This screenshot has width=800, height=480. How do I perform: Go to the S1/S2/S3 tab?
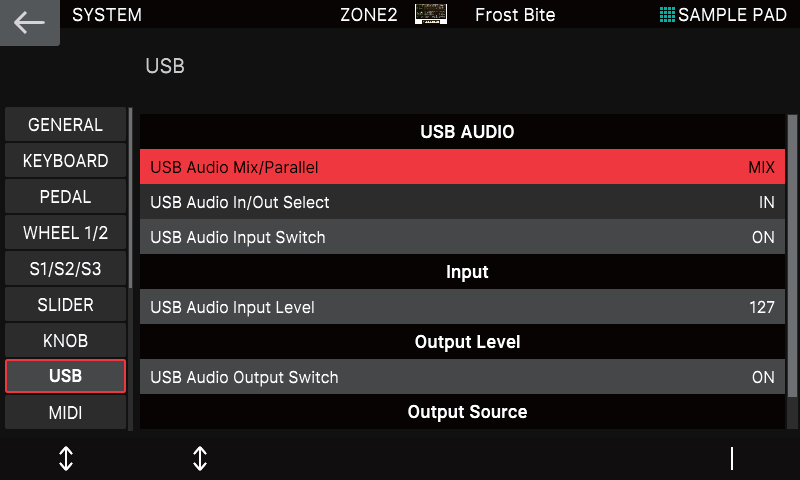click(65, 269)
